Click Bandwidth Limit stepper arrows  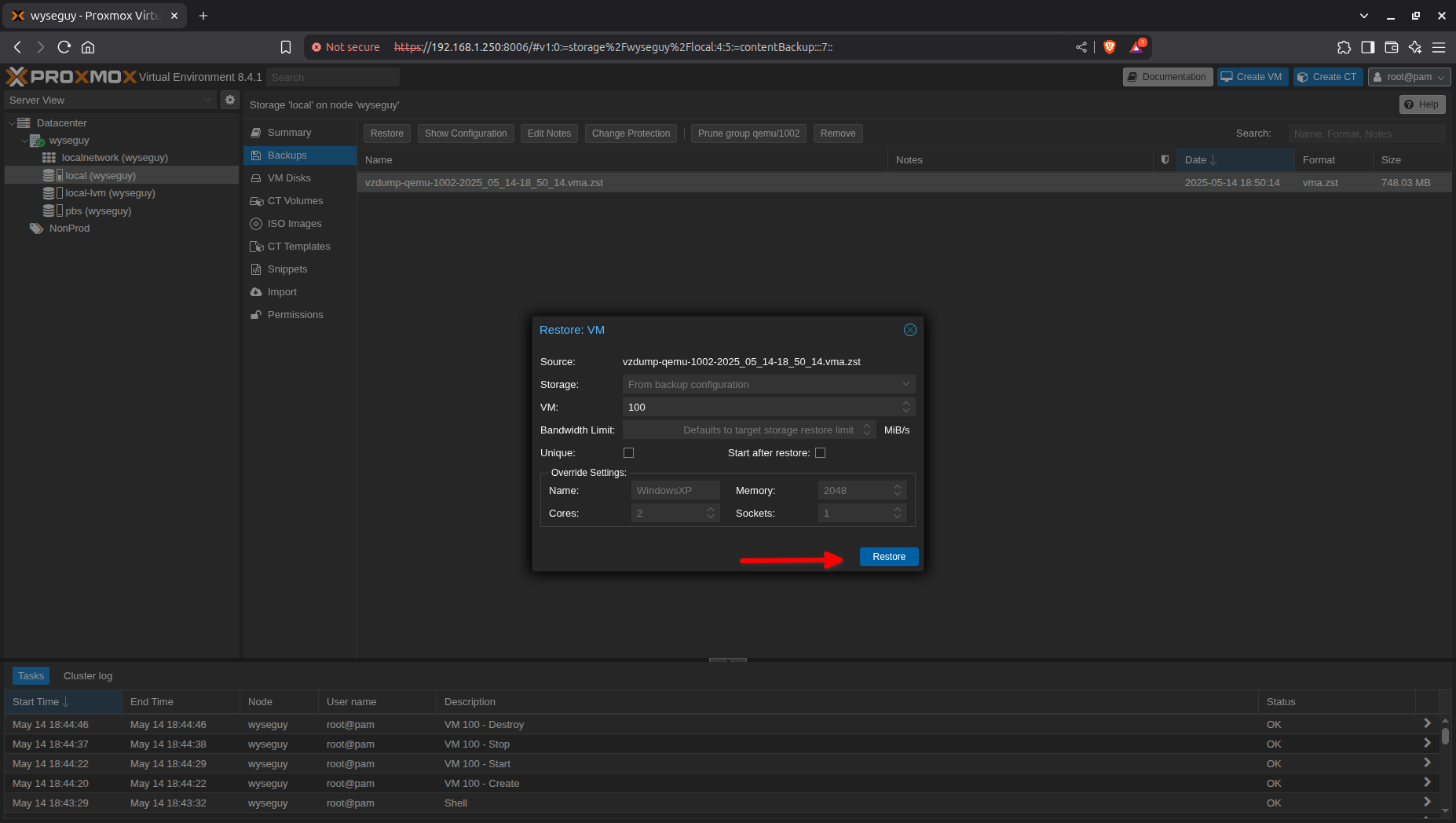click(867, 430)
